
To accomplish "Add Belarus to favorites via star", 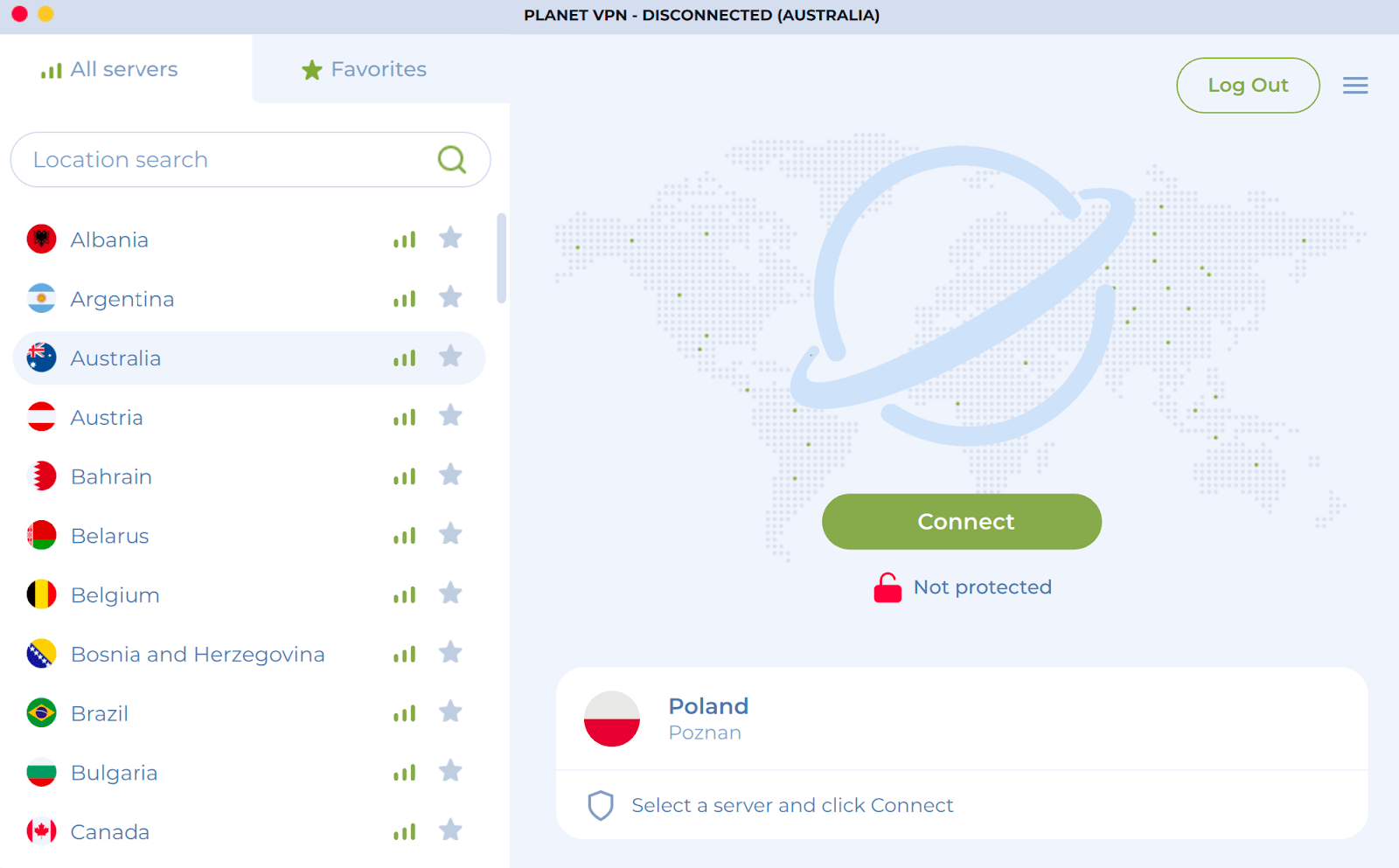I will [450, 534].
